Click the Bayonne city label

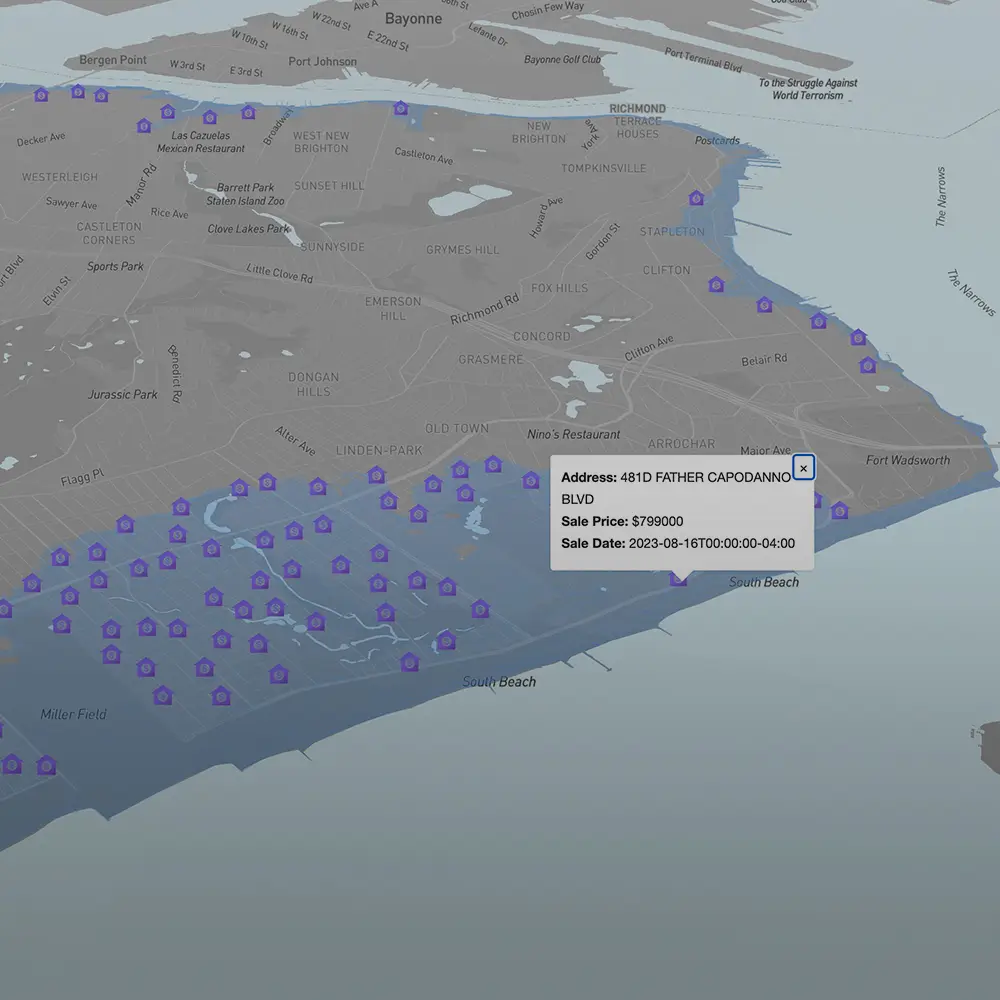coord(412,19)
